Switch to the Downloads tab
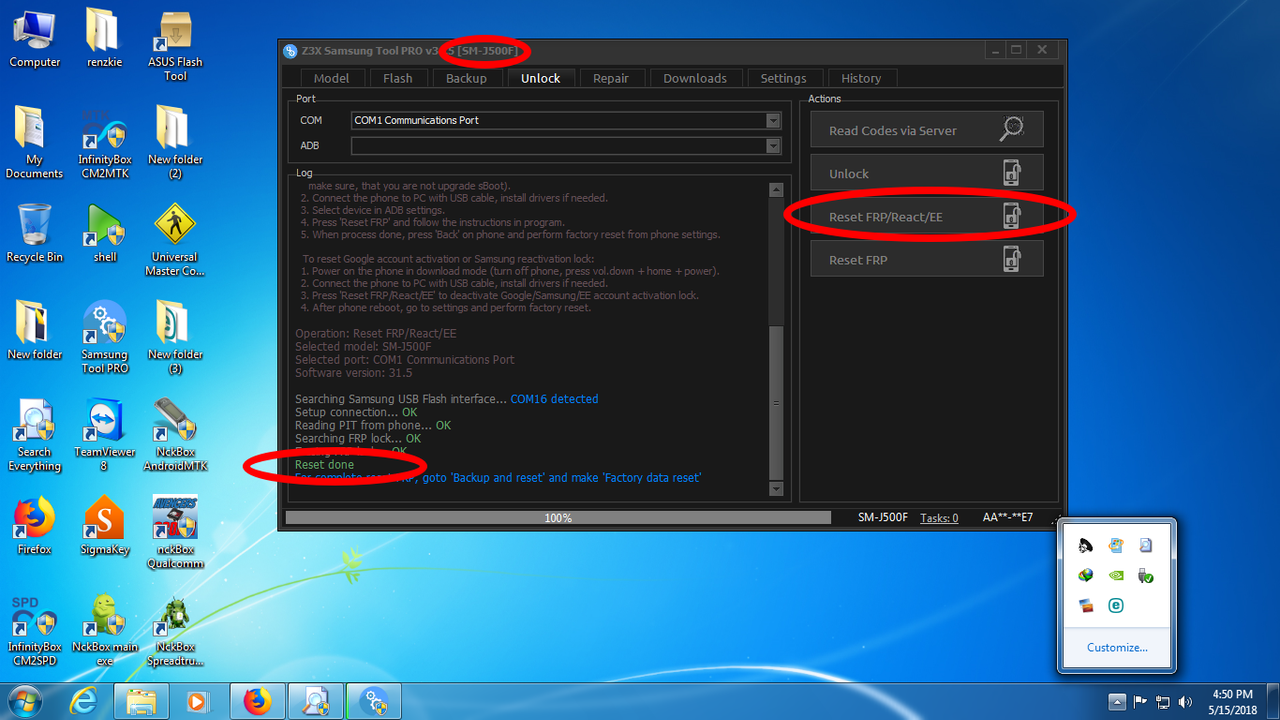 click(695, 78)
